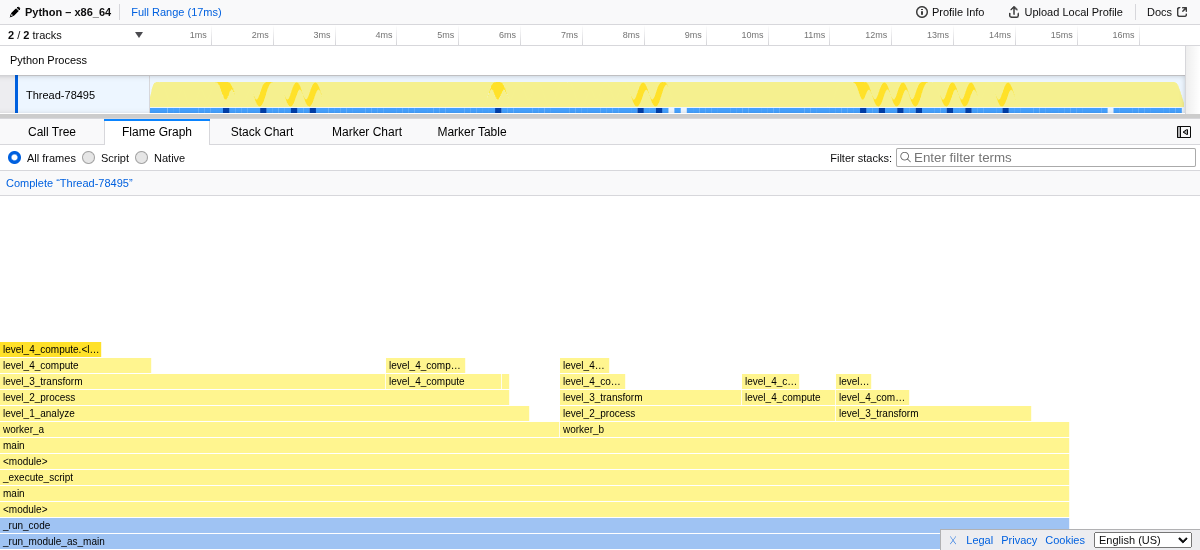Click the Python Process track header
The image size is (1200, 550).
(x=48, y=60)
